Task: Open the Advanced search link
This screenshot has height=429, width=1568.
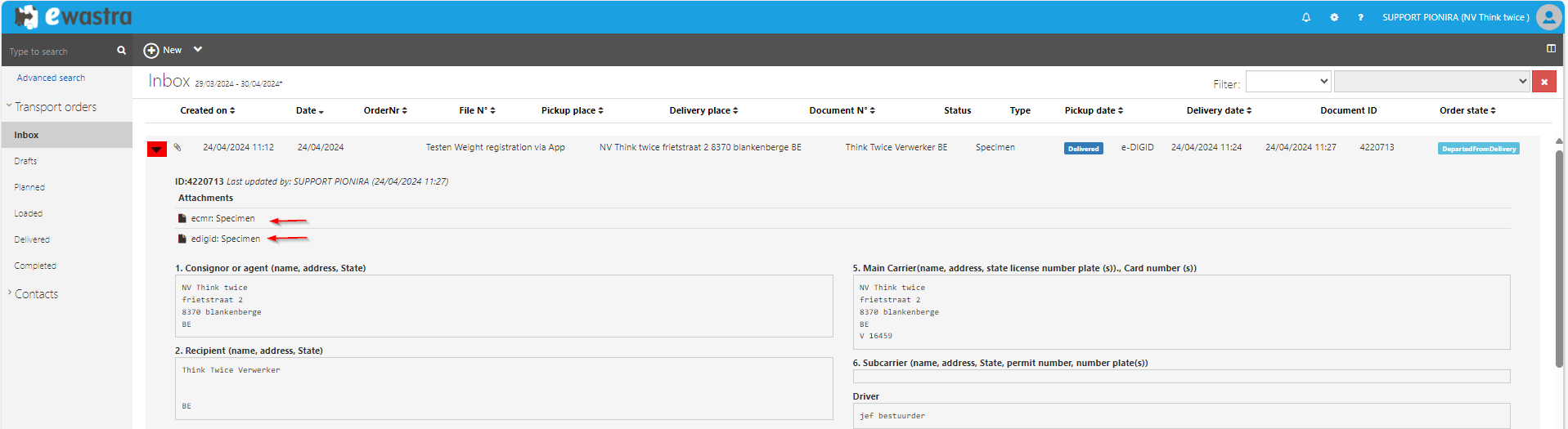Action: [x=51, y=78]
